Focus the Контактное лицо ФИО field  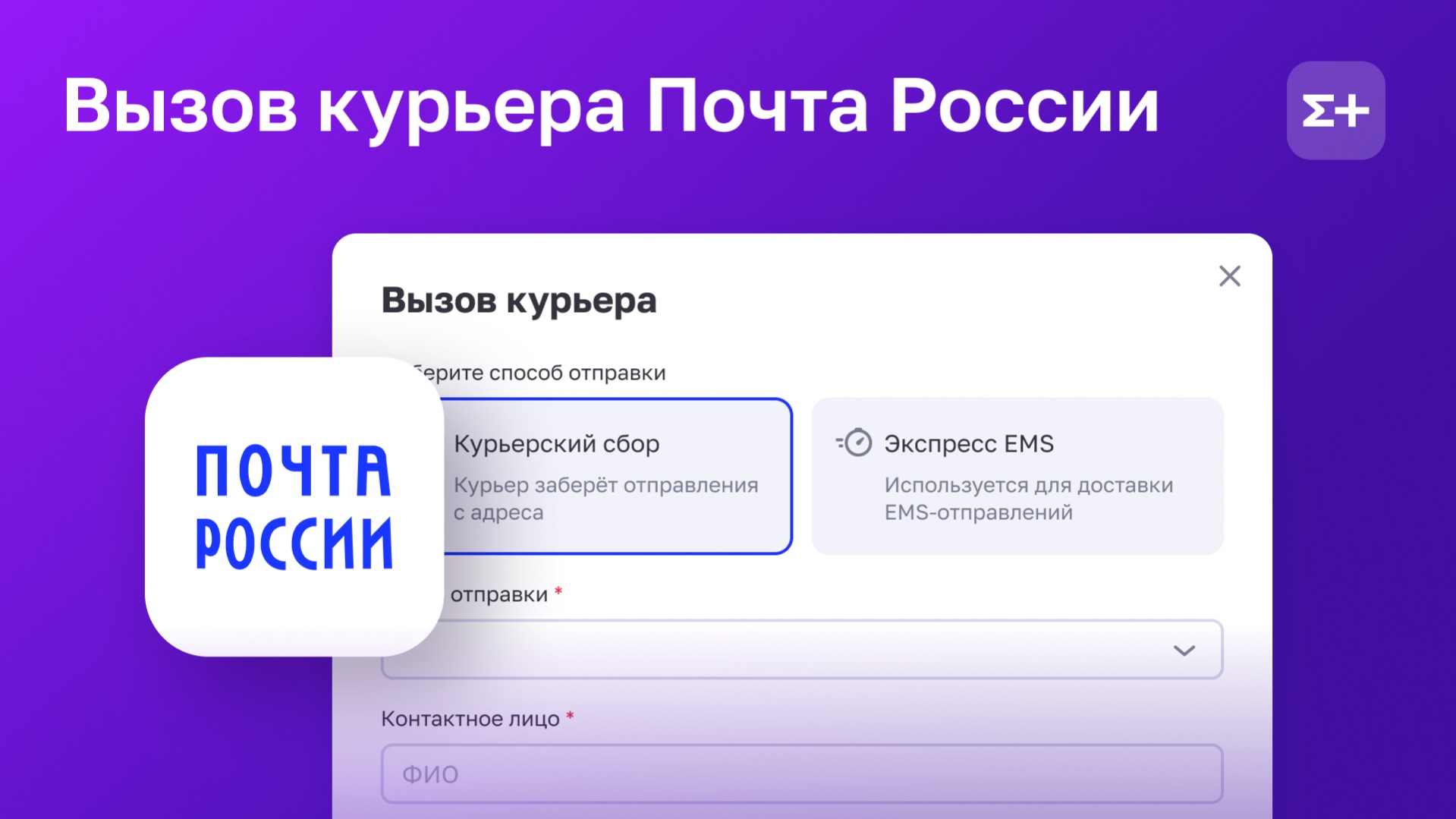pyautogui.click(x=802, y=773)
